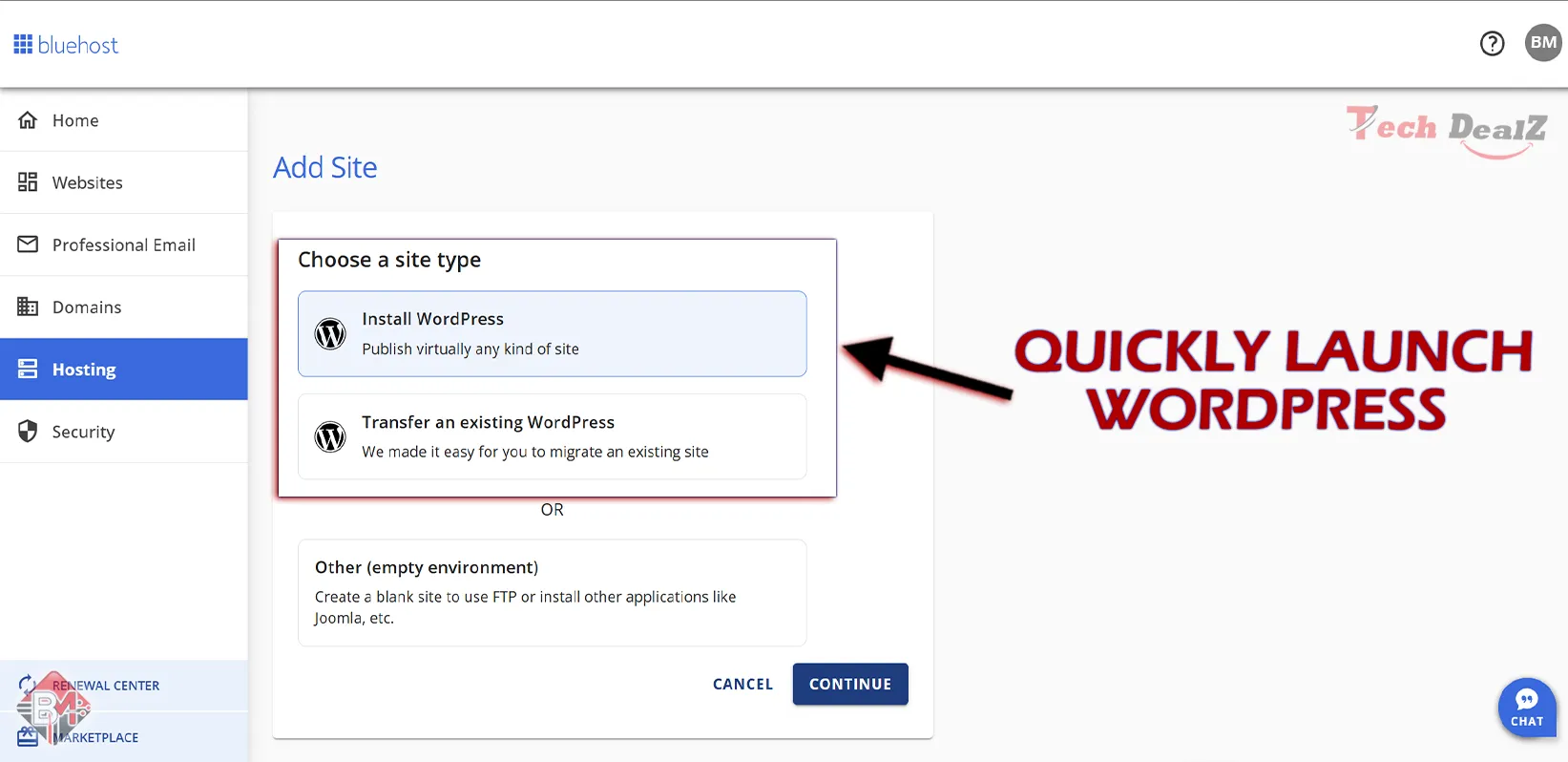Open Websites section

pos(124,182)
